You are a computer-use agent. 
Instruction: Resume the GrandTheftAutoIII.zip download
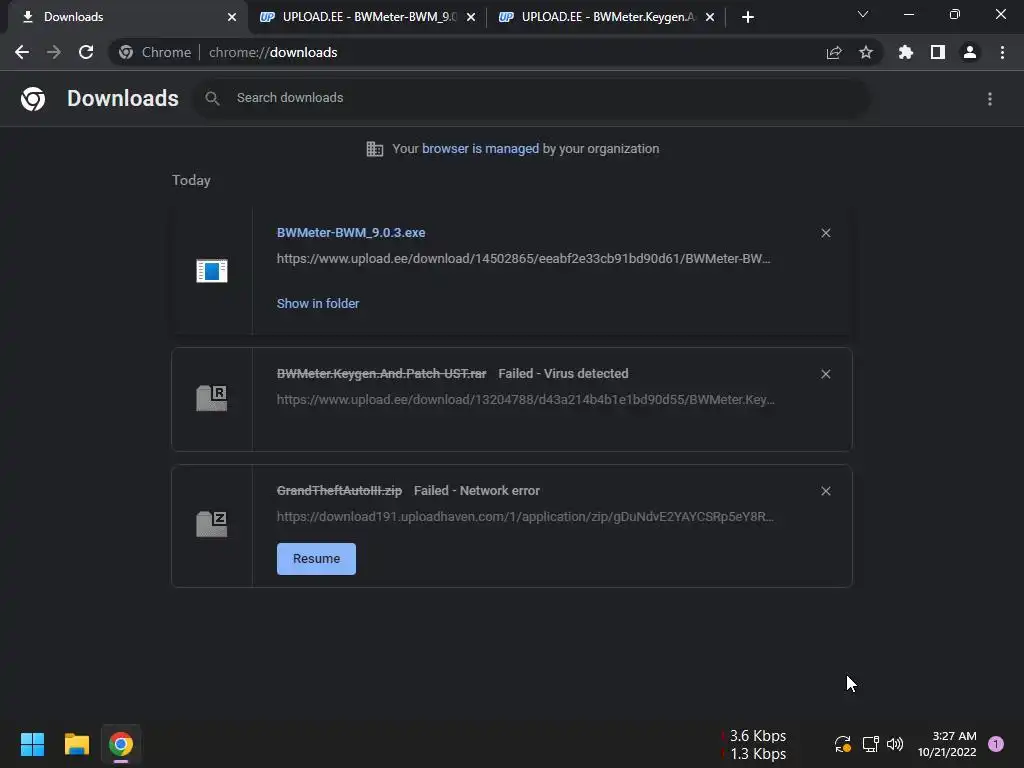[x=316, y=559]
